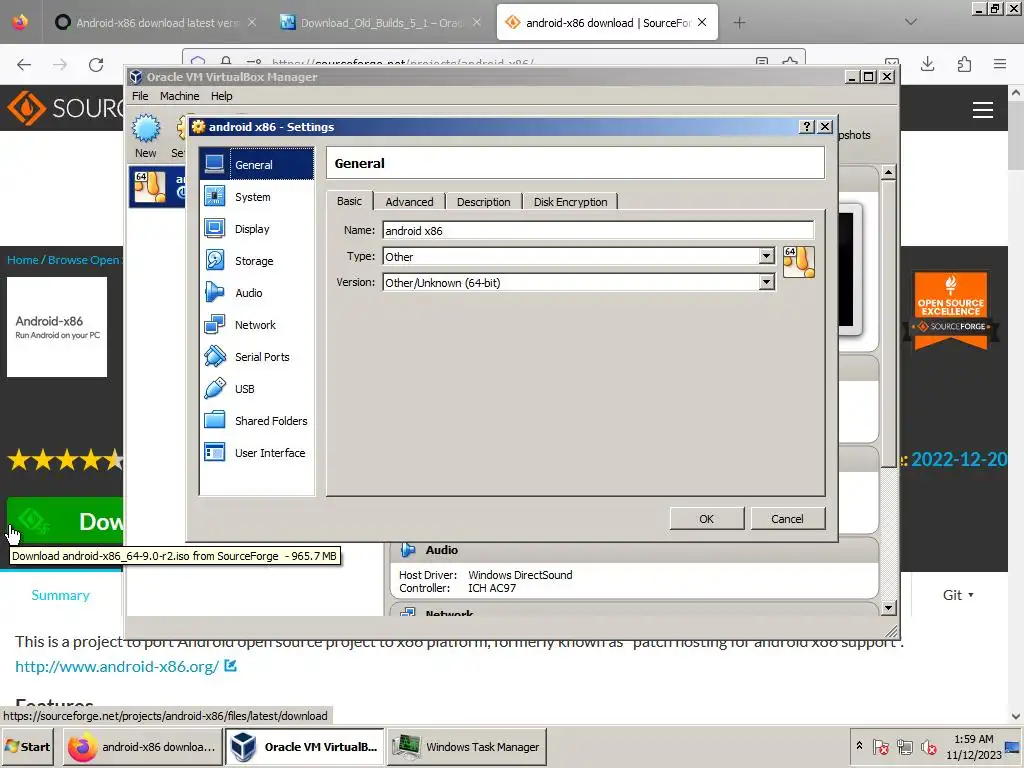Click the star rating on SourceForge page
Viewport: 1024px width, 768px height.
65,460
